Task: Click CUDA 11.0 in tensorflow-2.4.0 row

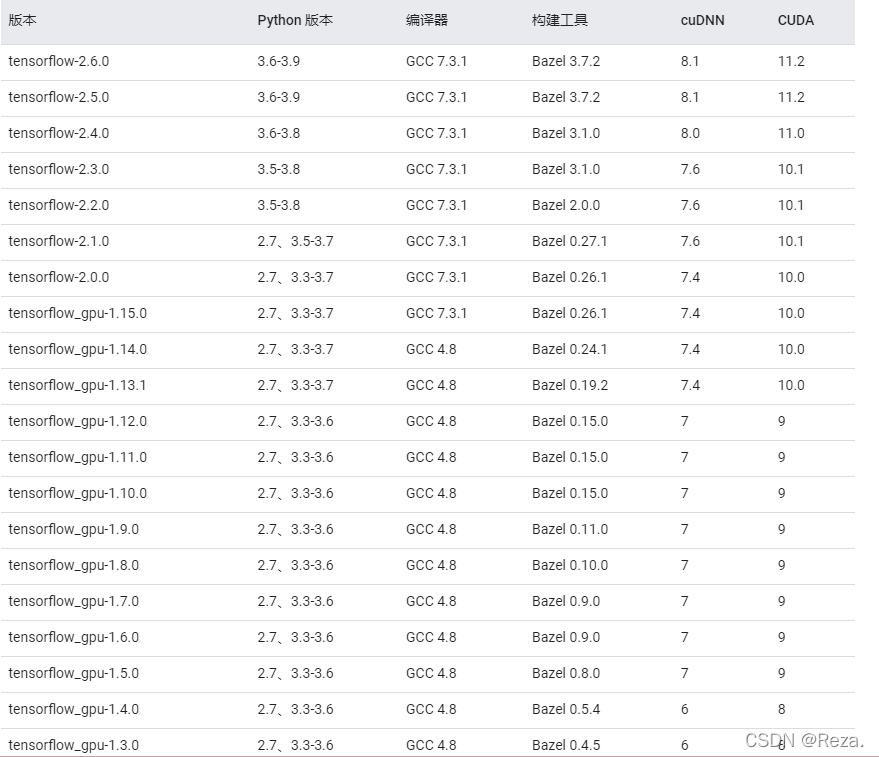Action: pos(791,133)
